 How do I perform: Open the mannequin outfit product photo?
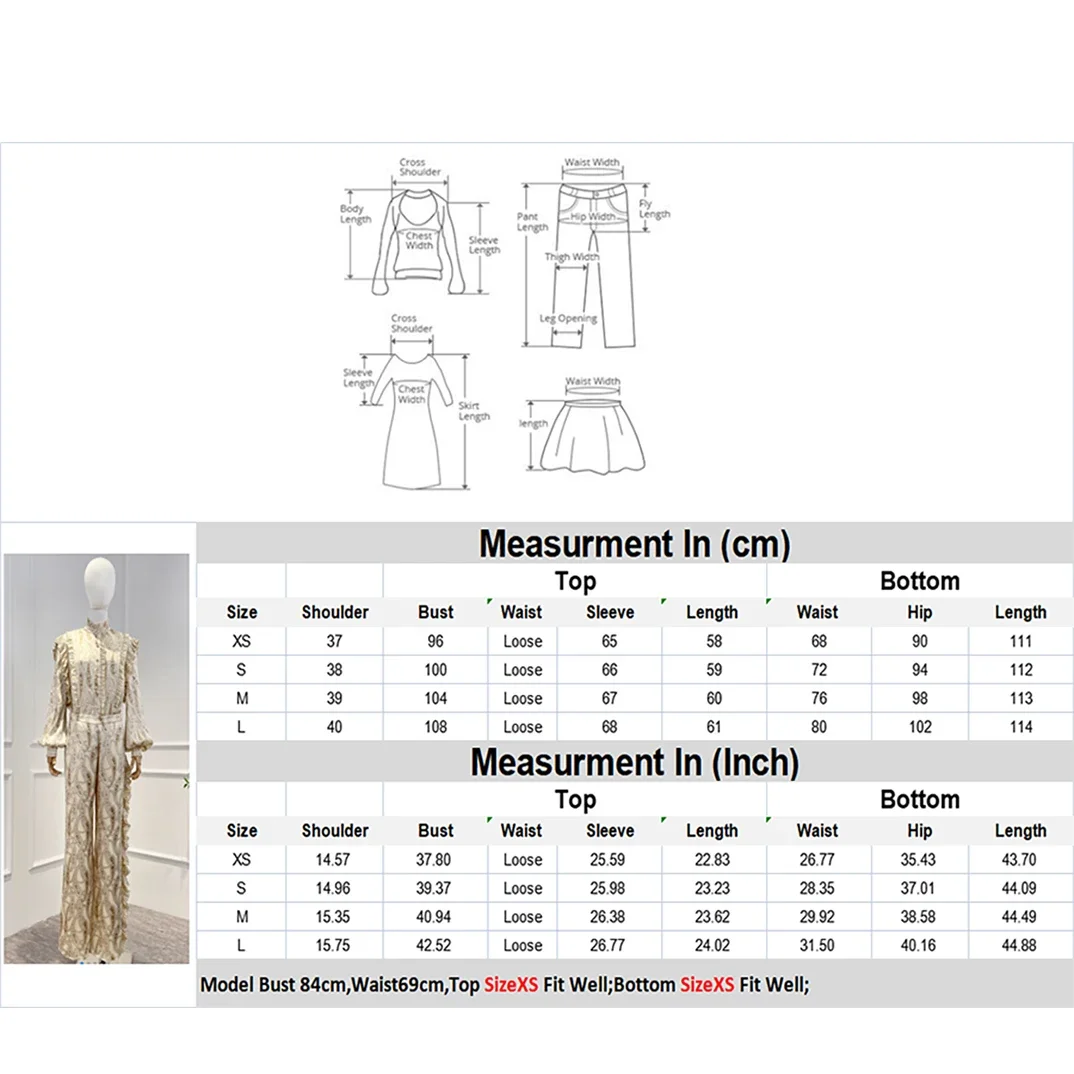97,759
